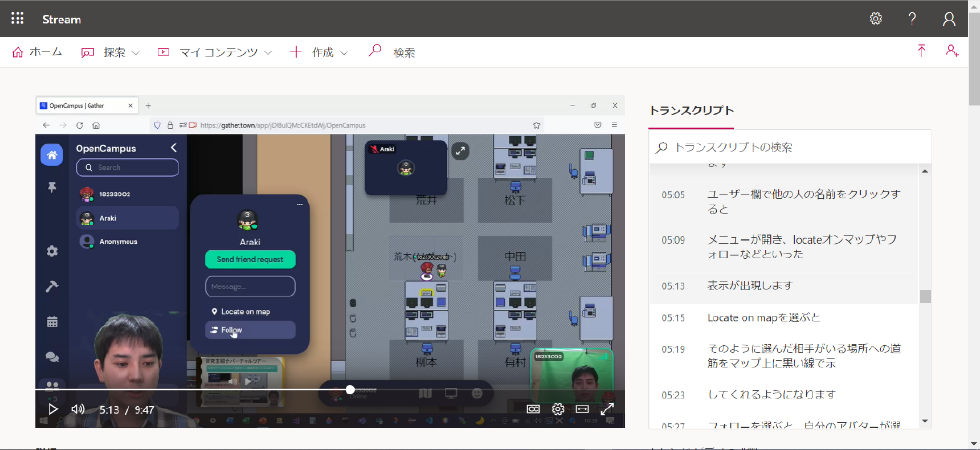The width and height of the screenshot is (980, 450).
Task: Click the video seek bar handle
Action: 350,389
